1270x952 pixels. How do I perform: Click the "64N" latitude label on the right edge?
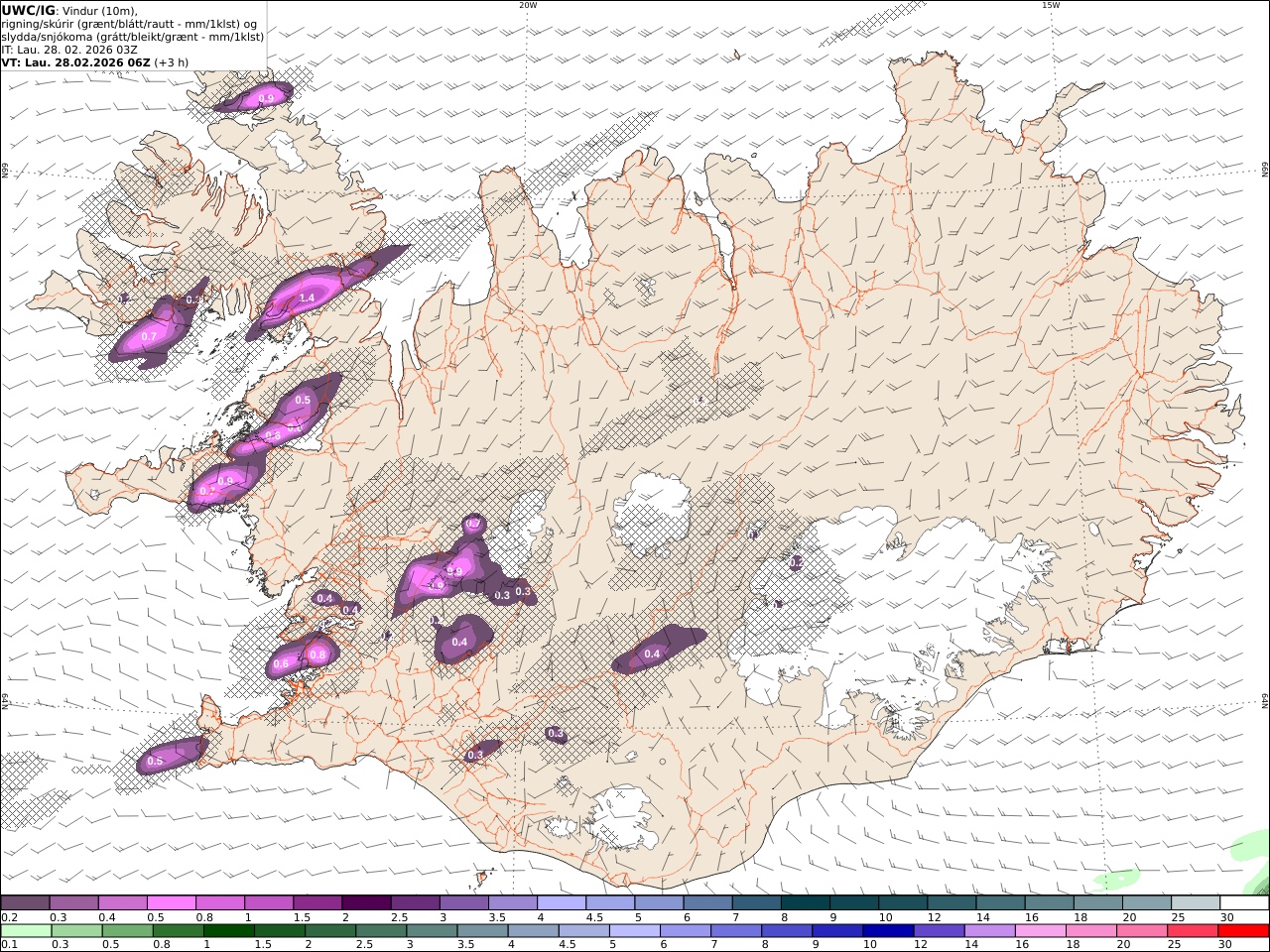1265,701
